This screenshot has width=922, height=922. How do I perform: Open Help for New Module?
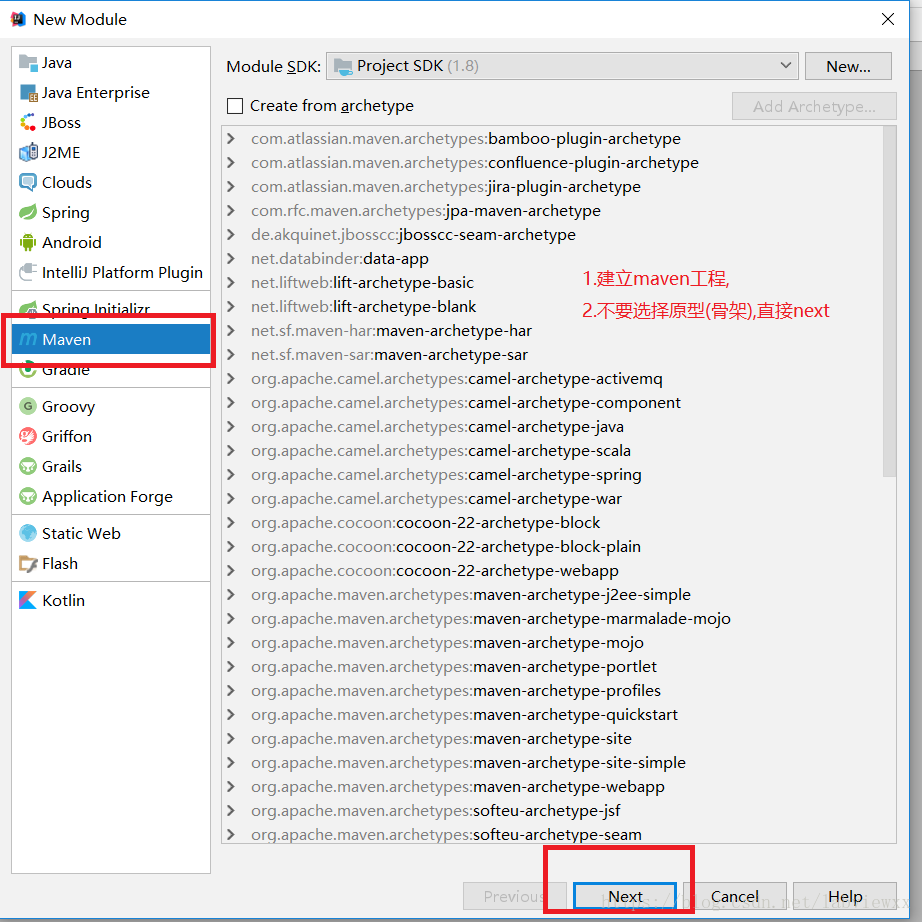pyautogui.click(x=845, y=896)
